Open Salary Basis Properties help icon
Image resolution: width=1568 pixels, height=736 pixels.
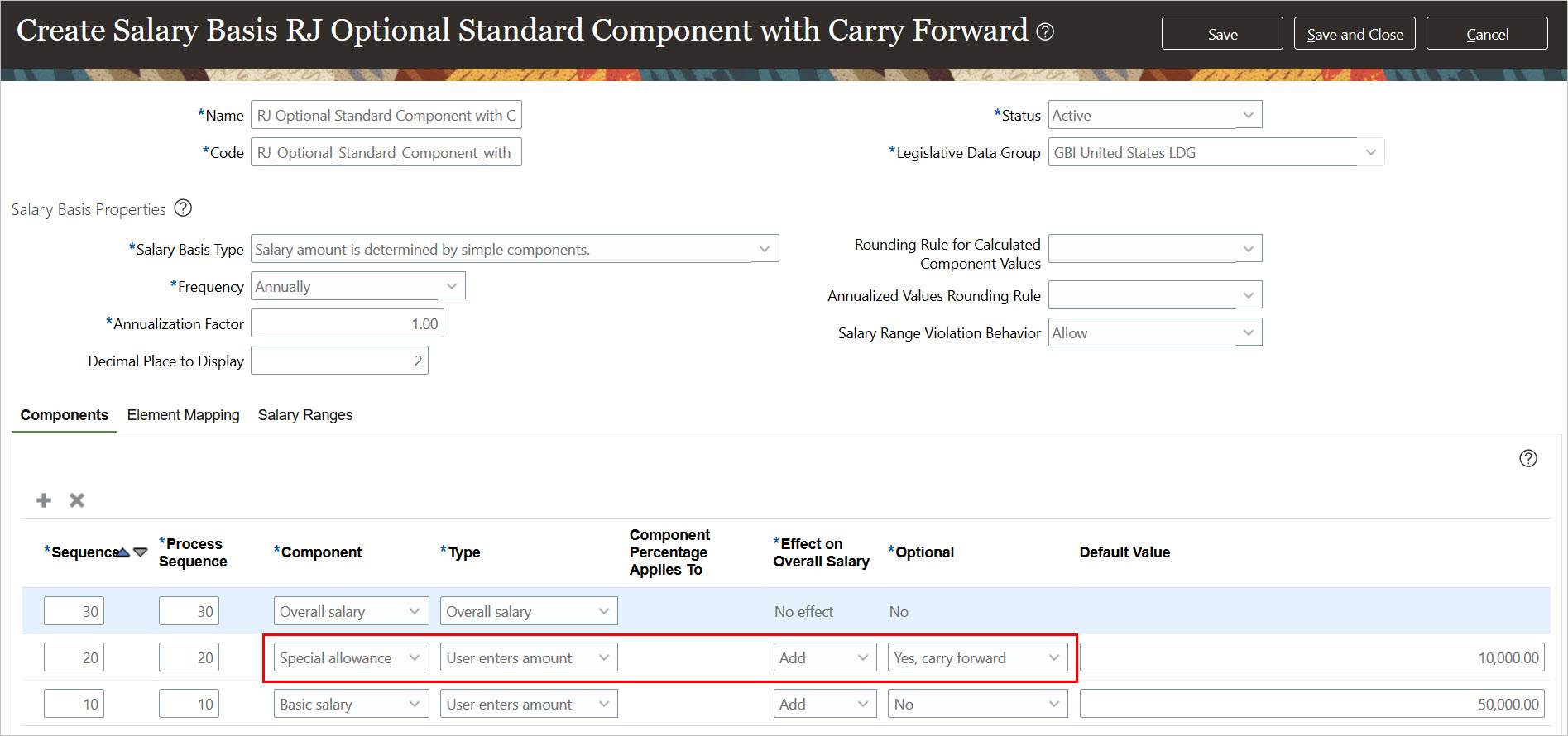coord(183,208)
